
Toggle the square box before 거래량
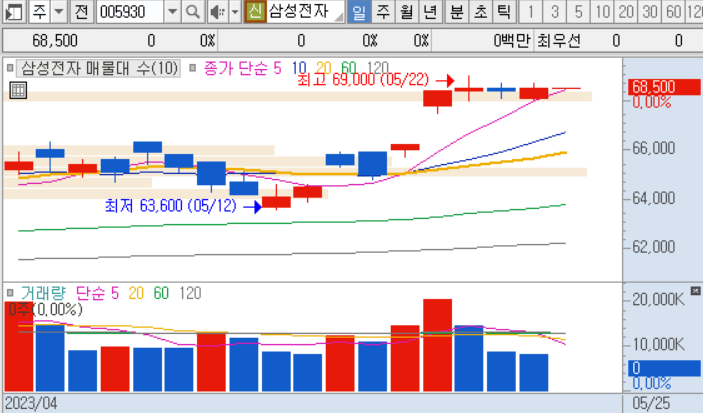10,293
